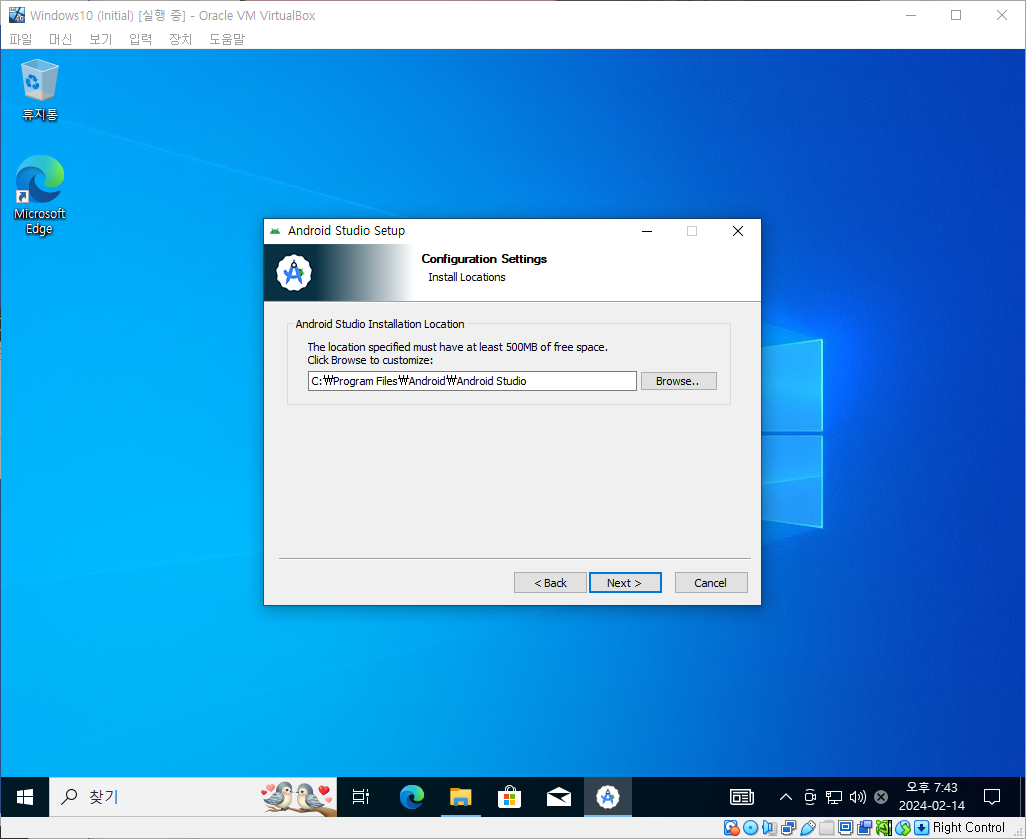Screen dimensions: 1026x839
Task: Click VirtualBox shared folders indicator
Action: tap(826, 828)
